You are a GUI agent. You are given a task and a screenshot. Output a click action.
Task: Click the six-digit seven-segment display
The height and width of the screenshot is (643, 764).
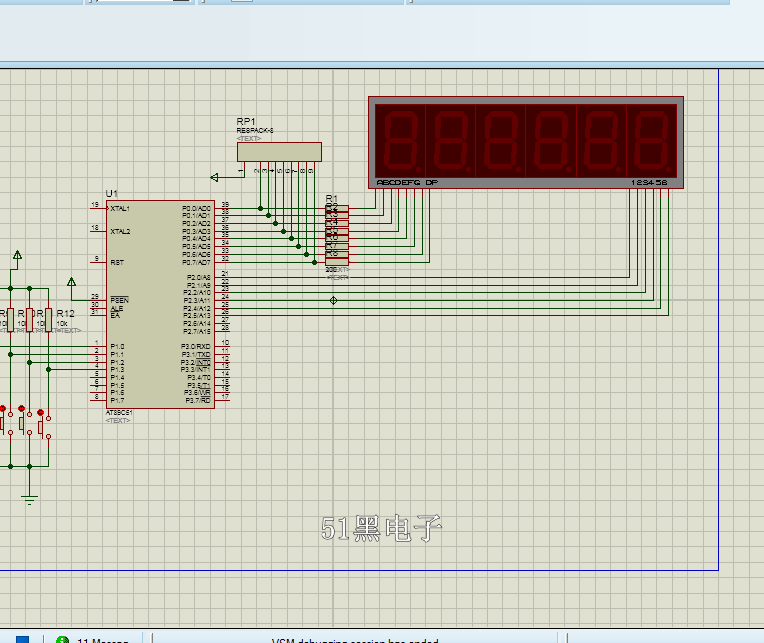pyautogui.click(x=526, y=142)
